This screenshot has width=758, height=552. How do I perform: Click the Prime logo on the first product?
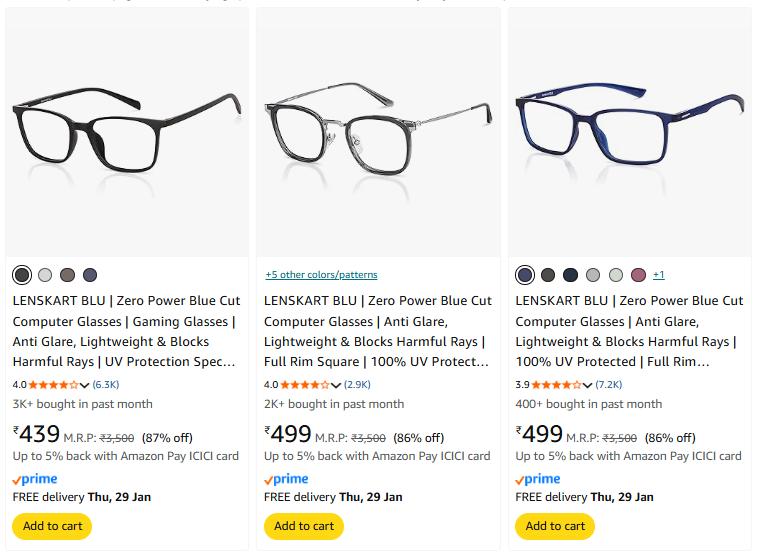coord(35,480)
